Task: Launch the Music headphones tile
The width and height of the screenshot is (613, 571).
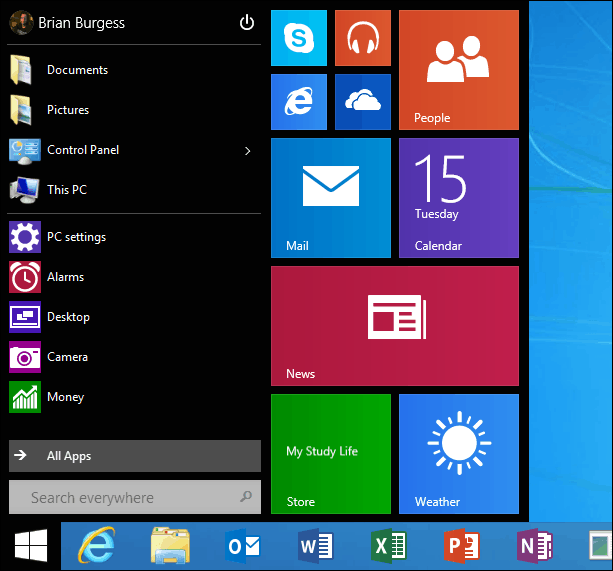Action: pos(363,38)
